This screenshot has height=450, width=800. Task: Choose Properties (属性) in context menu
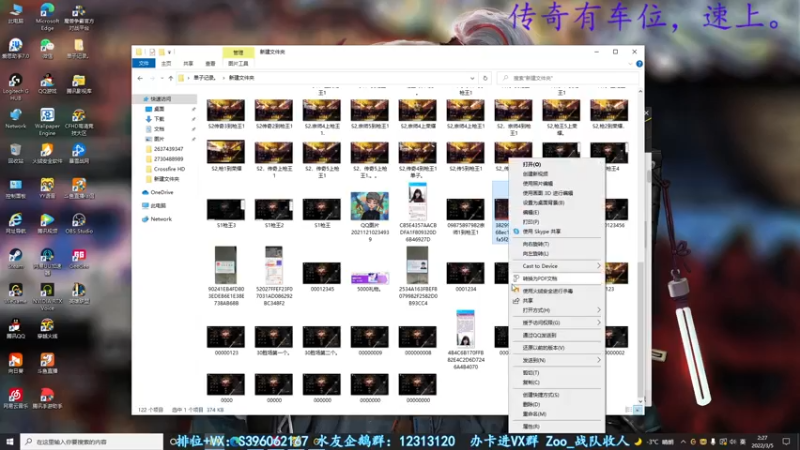click(557, 427)
